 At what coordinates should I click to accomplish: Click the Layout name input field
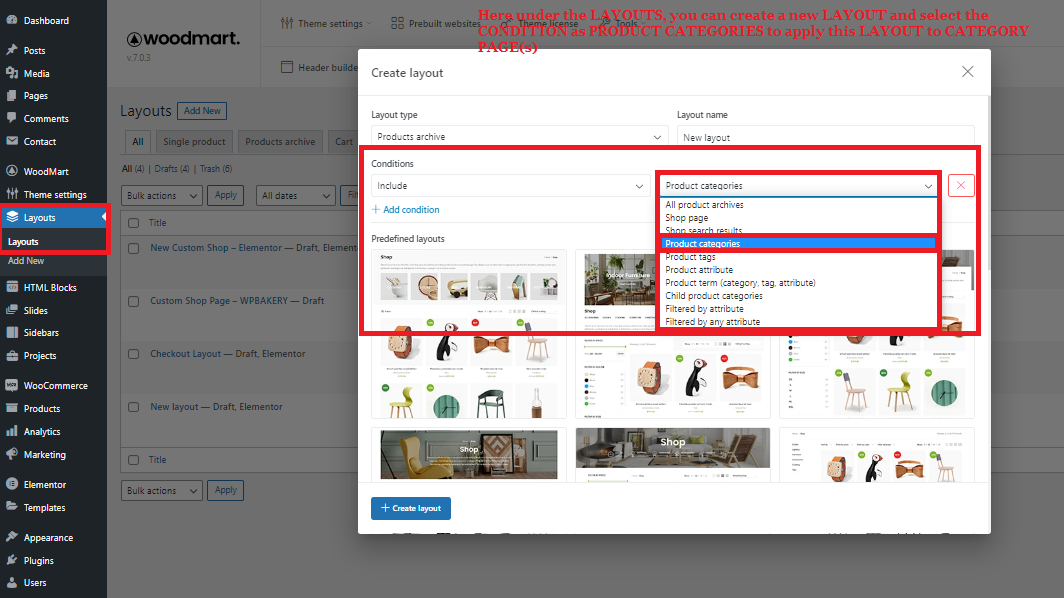825,136
